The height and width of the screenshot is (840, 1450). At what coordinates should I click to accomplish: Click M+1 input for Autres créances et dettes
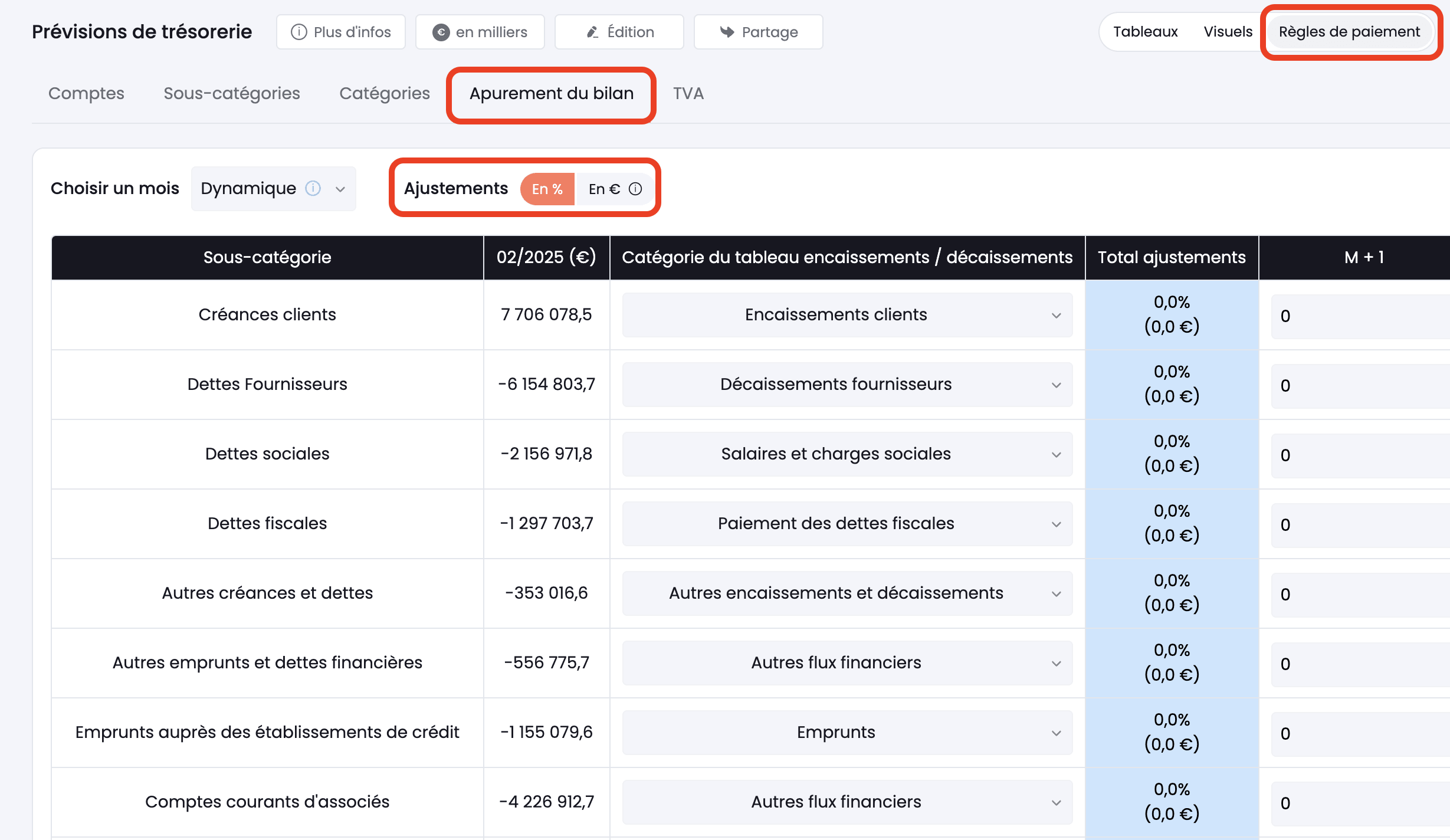(1360, 595)
